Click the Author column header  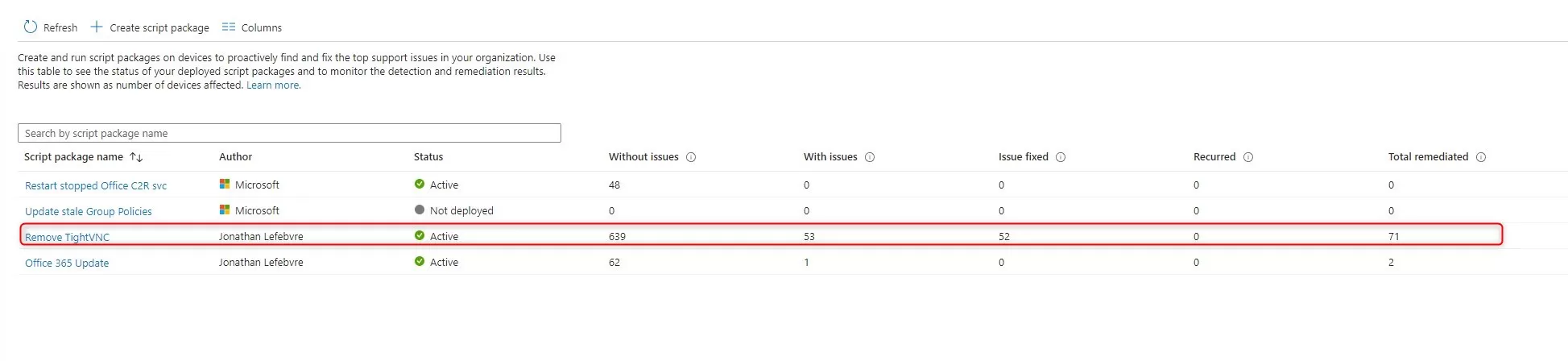pyautogui.click(x=235, y=157)
